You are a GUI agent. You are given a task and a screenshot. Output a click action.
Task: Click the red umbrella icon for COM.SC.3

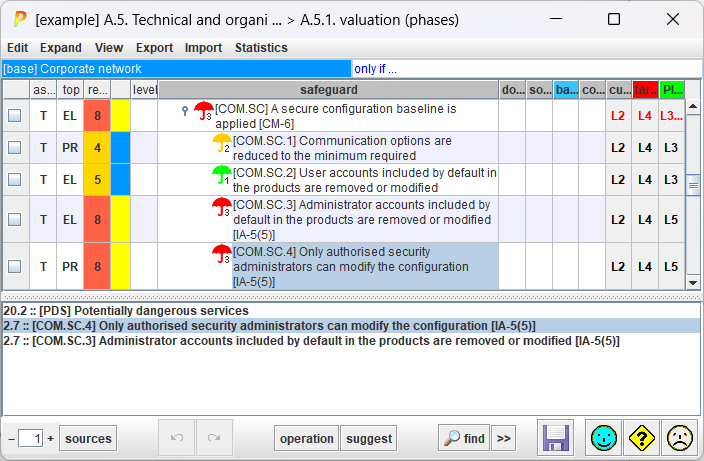[x=221, y=206]
